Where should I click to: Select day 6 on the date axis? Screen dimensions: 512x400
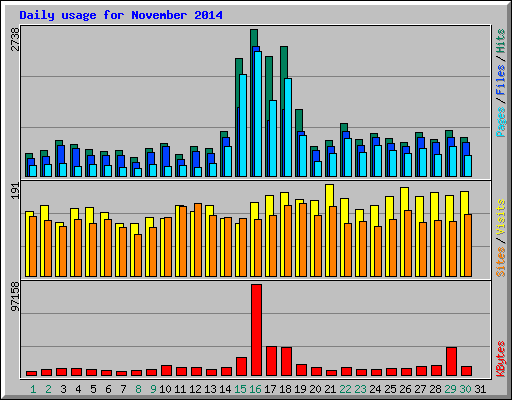(x=108, y=389)
